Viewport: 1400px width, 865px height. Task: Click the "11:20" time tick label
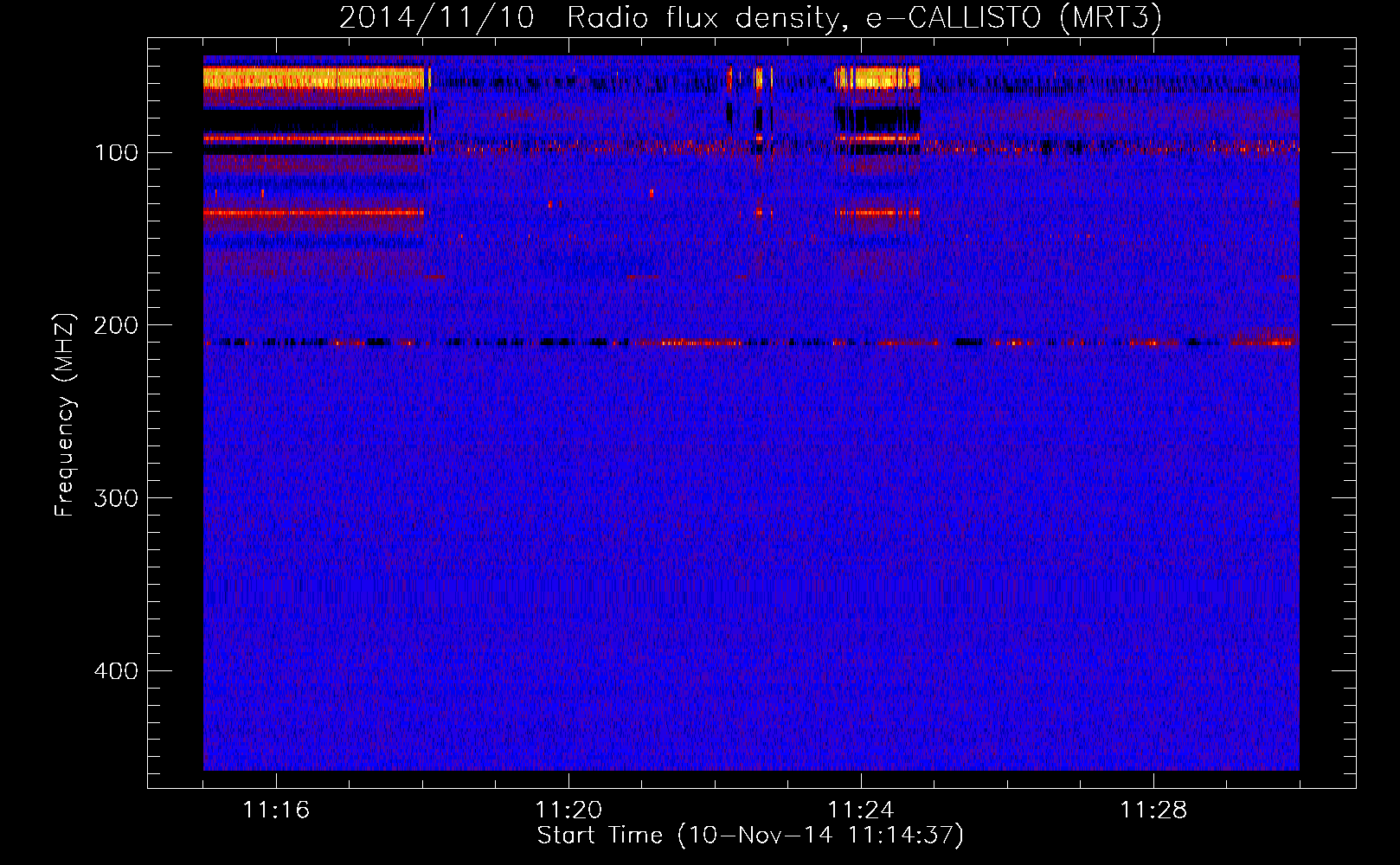568,811
